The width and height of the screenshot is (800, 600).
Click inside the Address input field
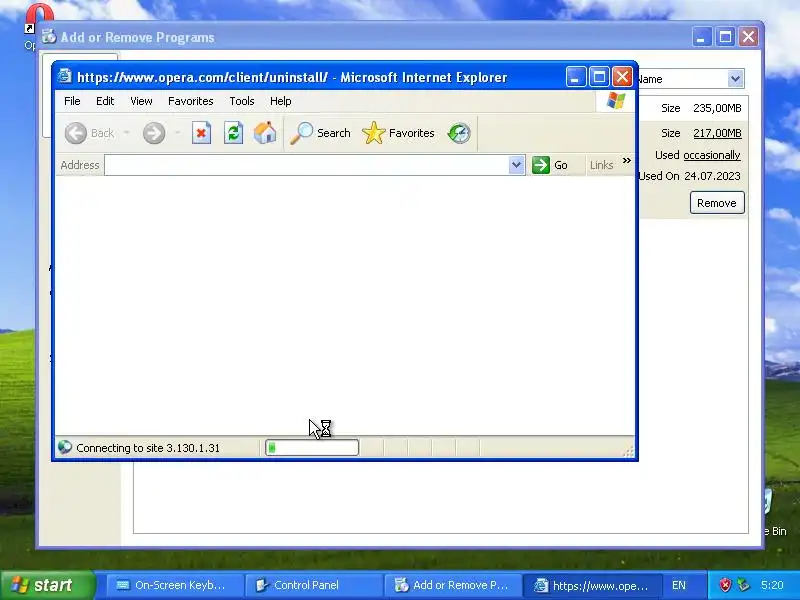(x=307, y=165)
